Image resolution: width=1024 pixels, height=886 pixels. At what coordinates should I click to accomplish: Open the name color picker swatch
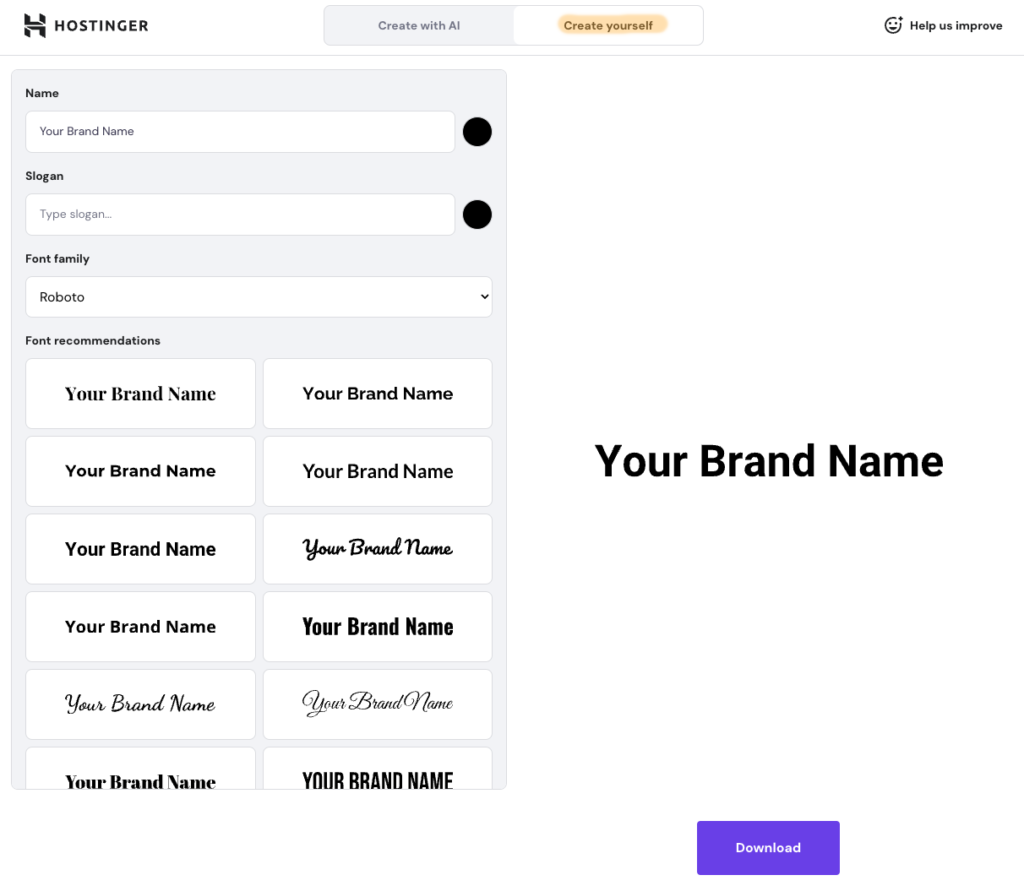point(477,132)
